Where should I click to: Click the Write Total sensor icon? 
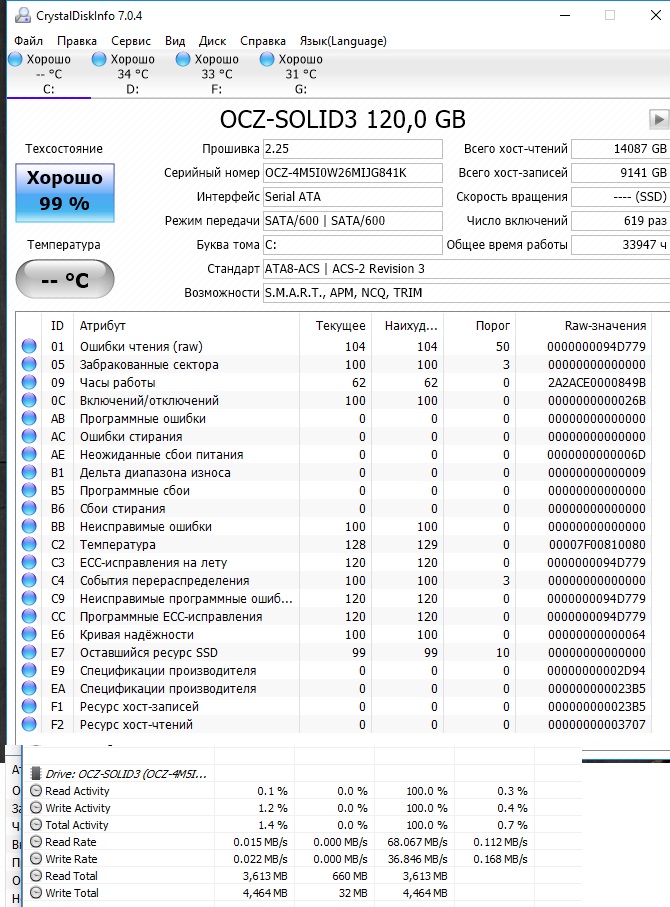(36, 893)
